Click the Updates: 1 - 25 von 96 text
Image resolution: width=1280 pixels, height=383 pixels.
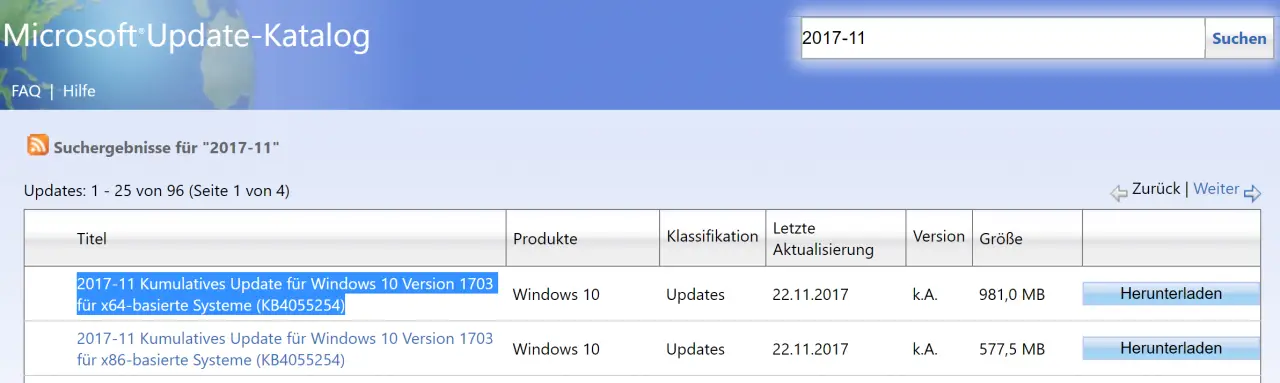pos(156,190)
